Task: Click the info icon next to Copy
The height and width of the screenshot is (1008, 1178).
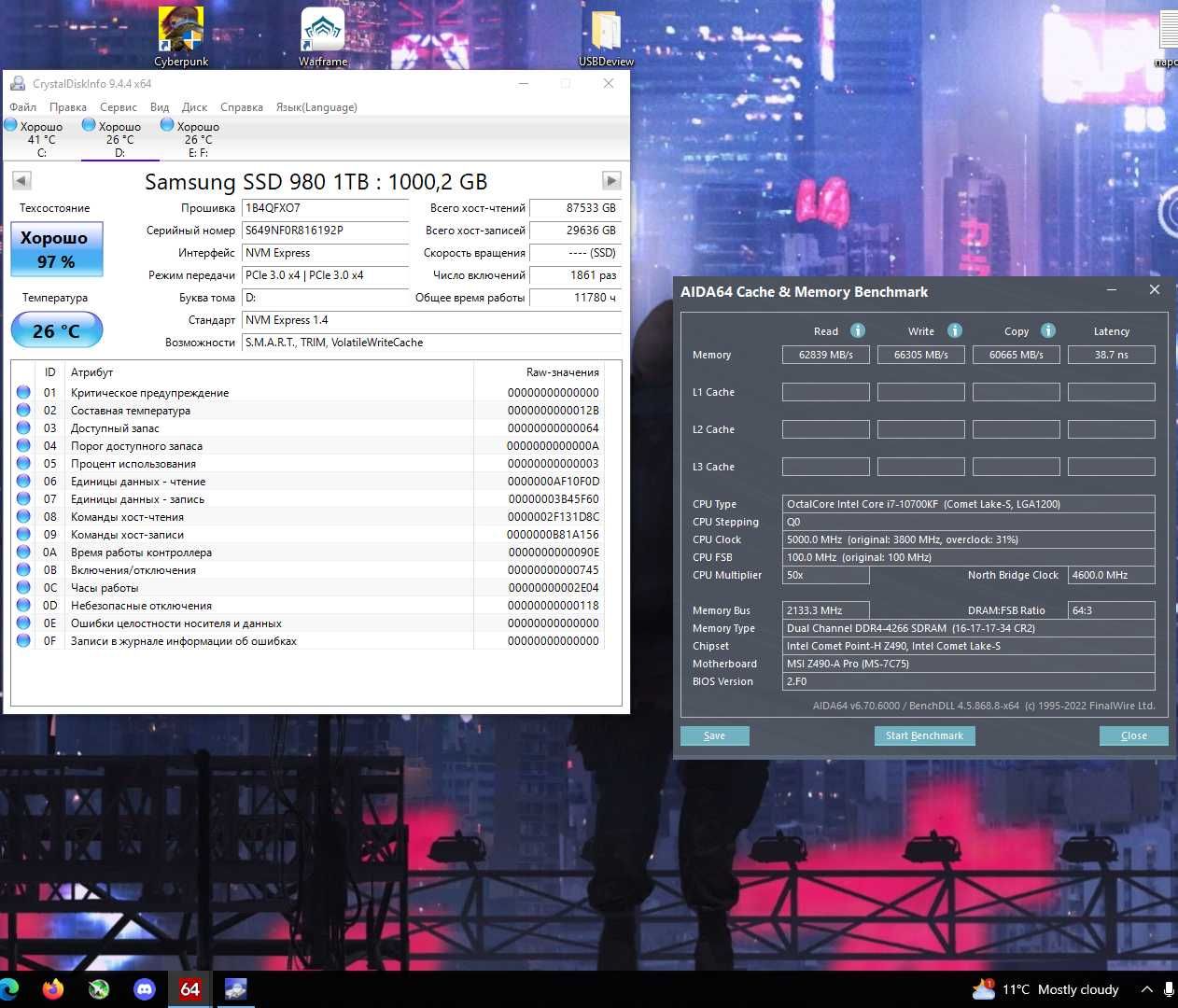Action: [1048, 330]
